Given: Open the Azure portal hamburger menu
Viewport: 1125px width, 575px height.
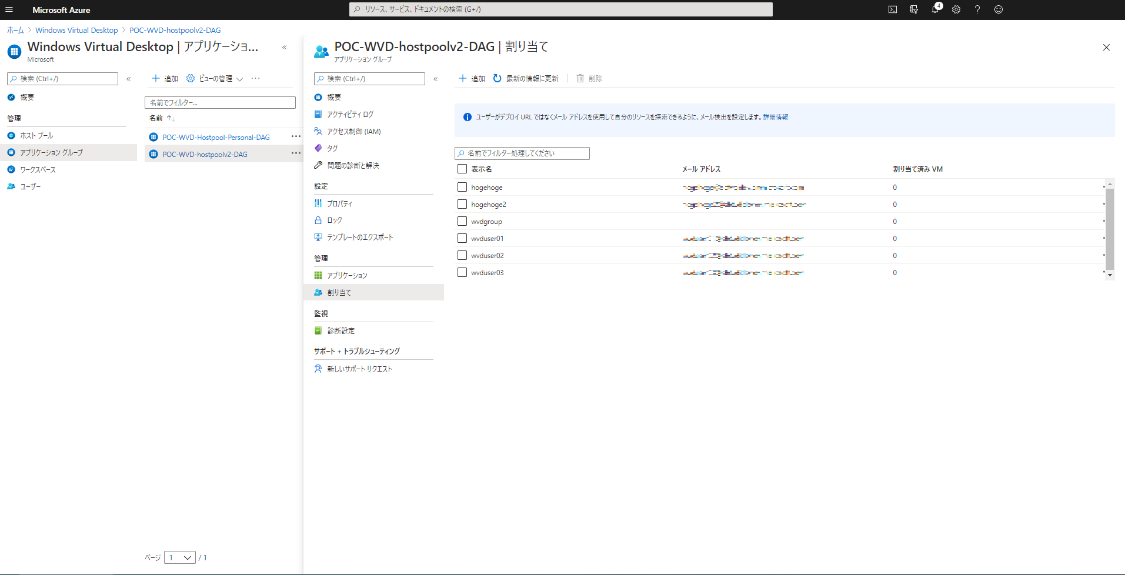Looking at the screenshot, I should tap(9, 10).
